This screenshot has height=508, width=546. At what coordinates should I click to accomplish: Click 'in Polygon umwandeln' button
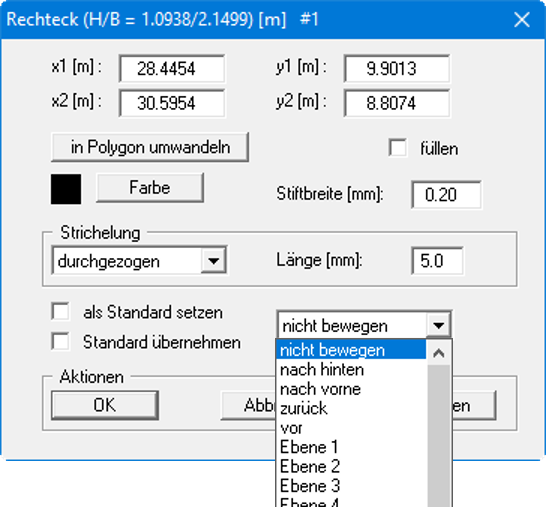pyautogui.click(x=150, y=147)
